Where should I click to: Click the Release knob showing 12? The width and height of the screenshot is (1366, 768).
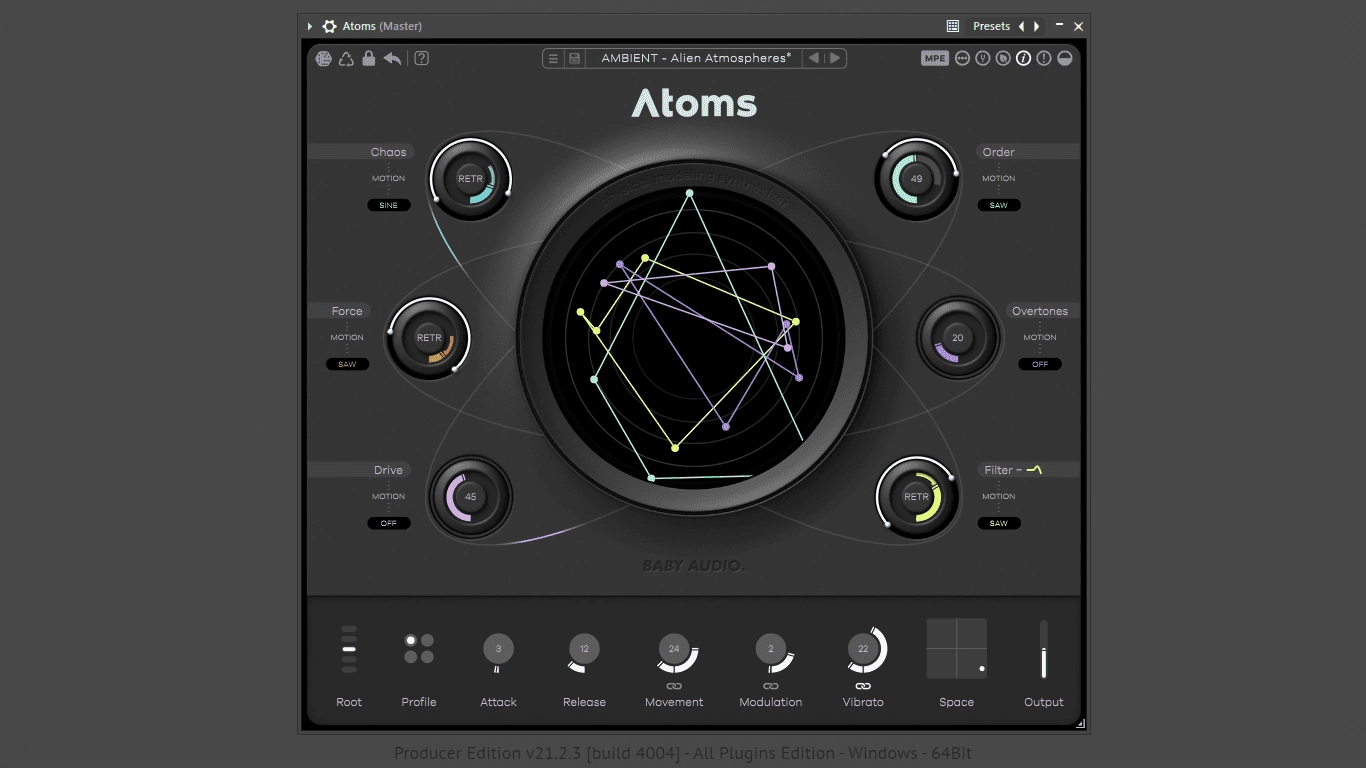(x=584, y=649)
